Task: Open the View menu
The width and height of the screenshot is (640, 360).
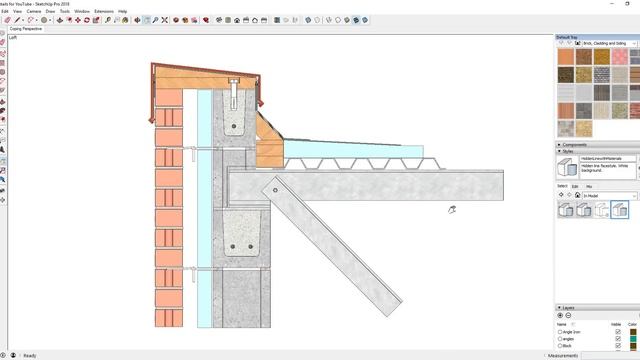Action: coord(18,11)
